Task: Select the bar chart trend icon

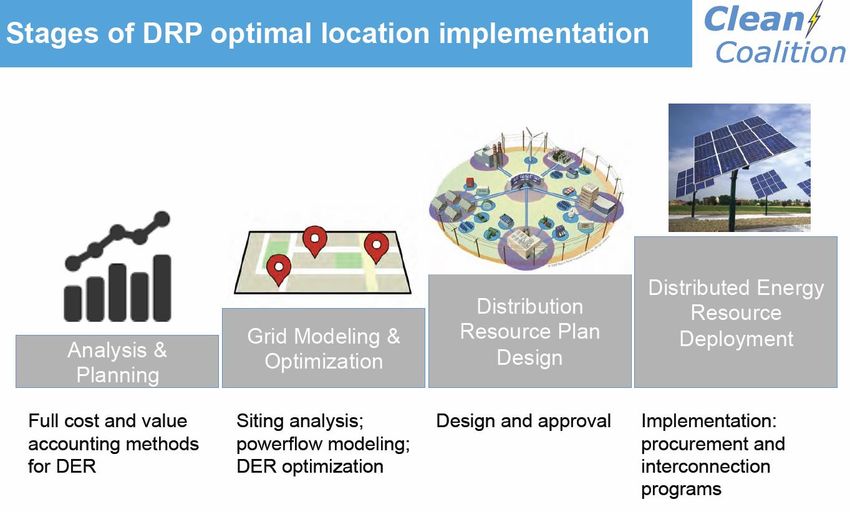Action: click(x=118, y=266)
